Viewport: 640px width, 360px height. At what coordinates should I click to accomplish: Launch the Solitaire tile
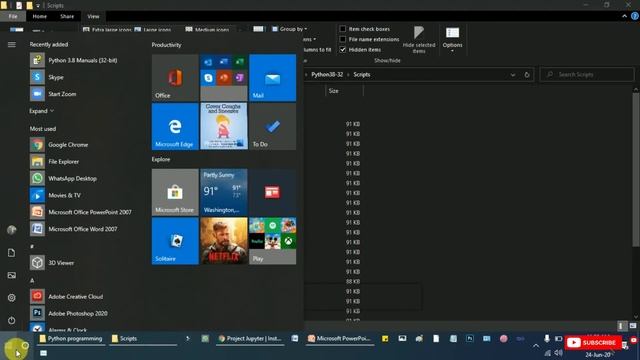(x=175, y=241)
